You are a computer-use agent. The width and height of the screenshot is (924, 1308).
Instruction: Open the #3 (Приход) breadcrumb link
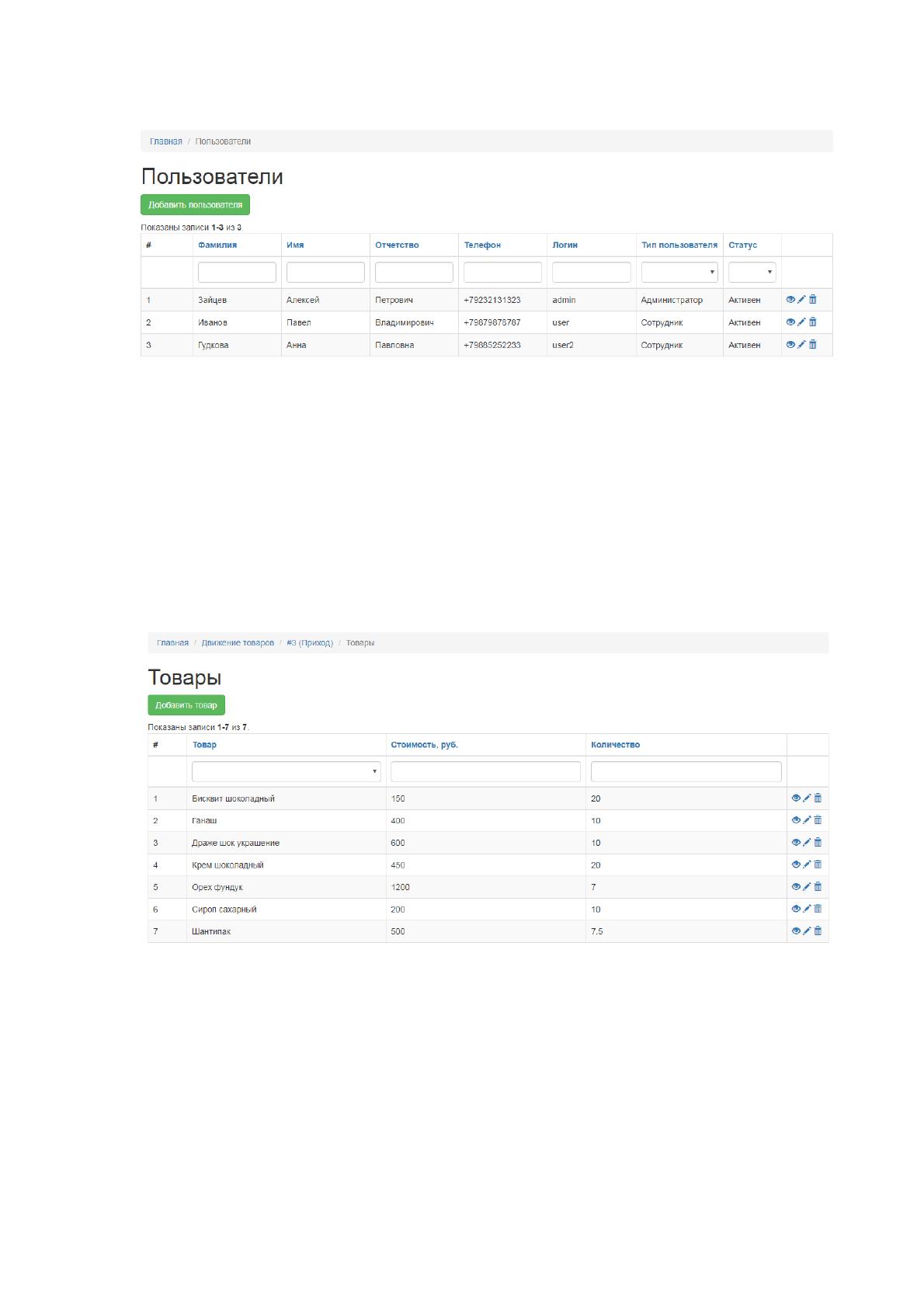[x=310, y=642]
